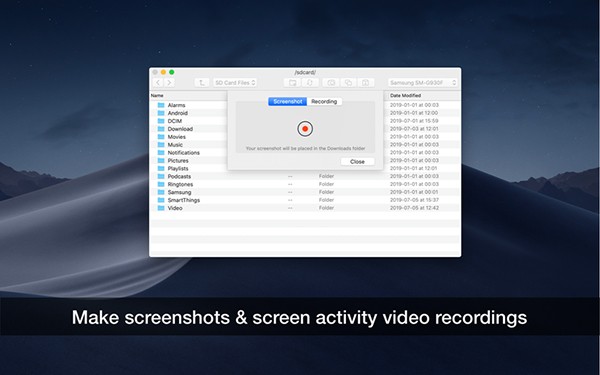
Task: Select the Screenshot tab
Action: (288, 101)
